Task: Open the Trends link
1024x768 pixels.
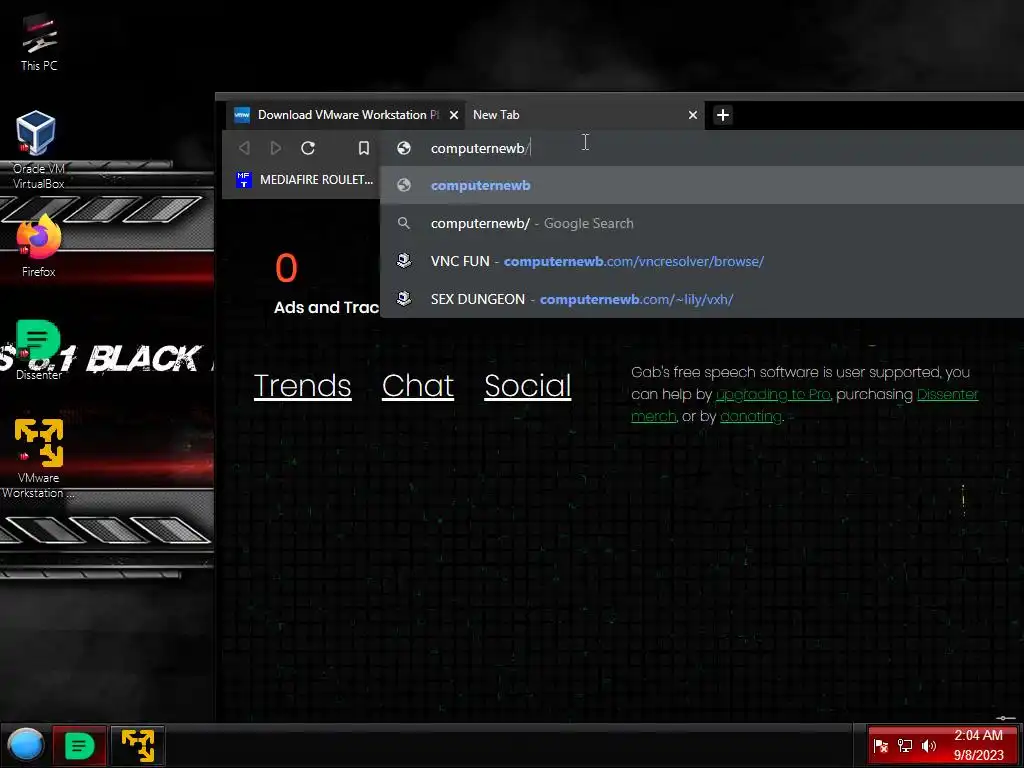Action: click(302, 385)
